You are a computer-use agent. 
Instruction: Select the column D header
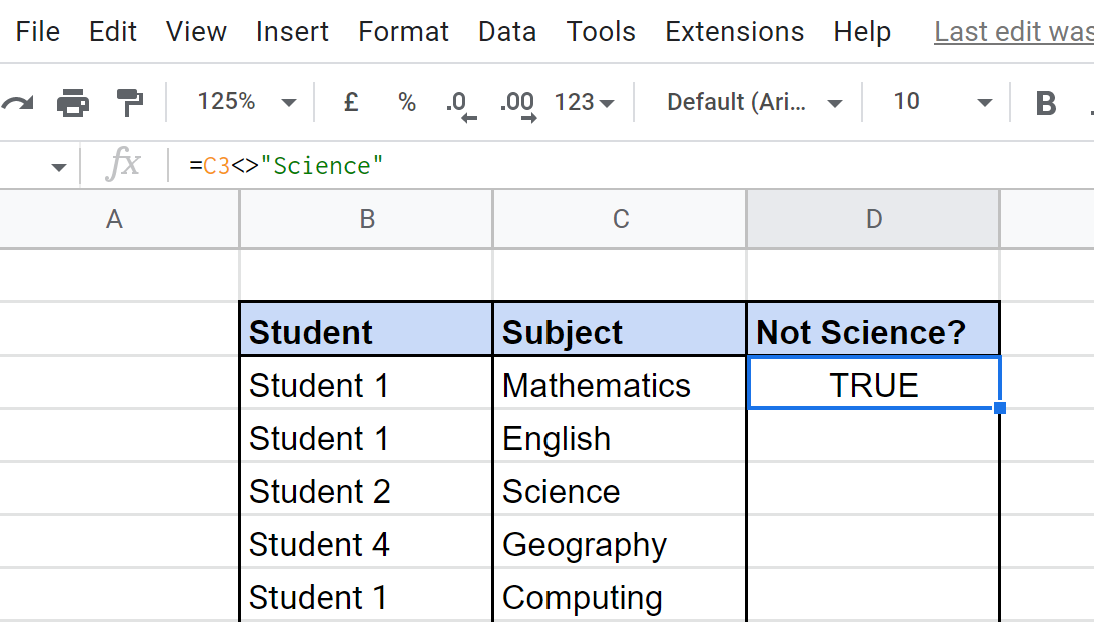(873, 218)
